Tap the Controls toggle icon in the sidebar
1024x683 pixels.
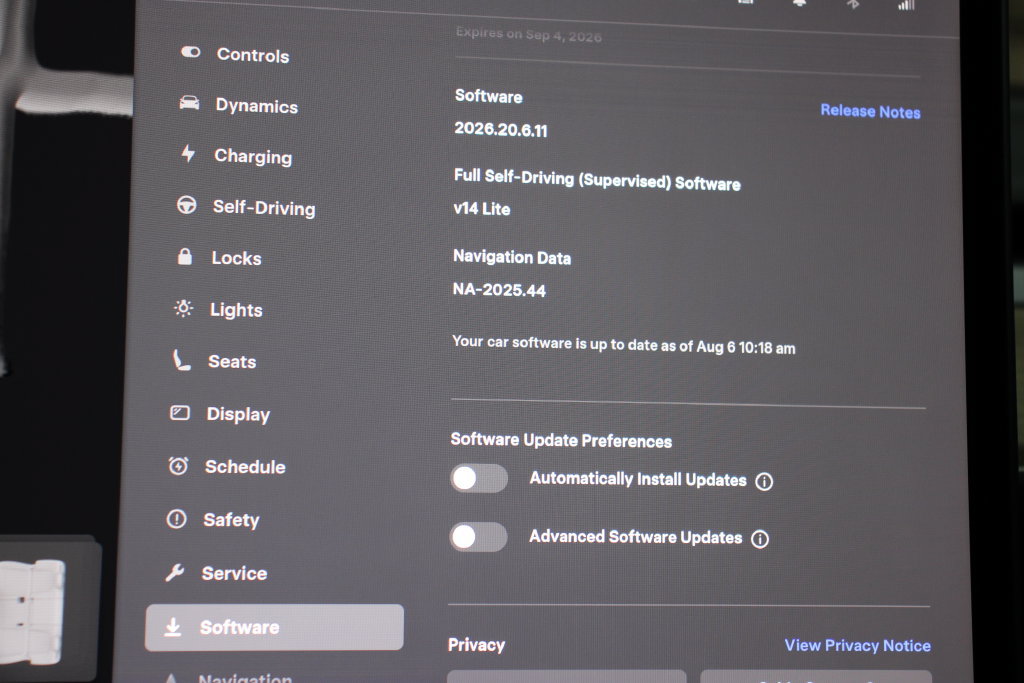tap(191, 52)
